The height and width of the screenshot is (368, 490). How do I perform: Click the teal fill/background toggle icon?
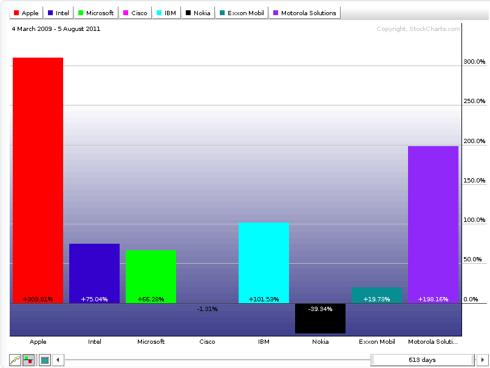[x=45, y=360]
